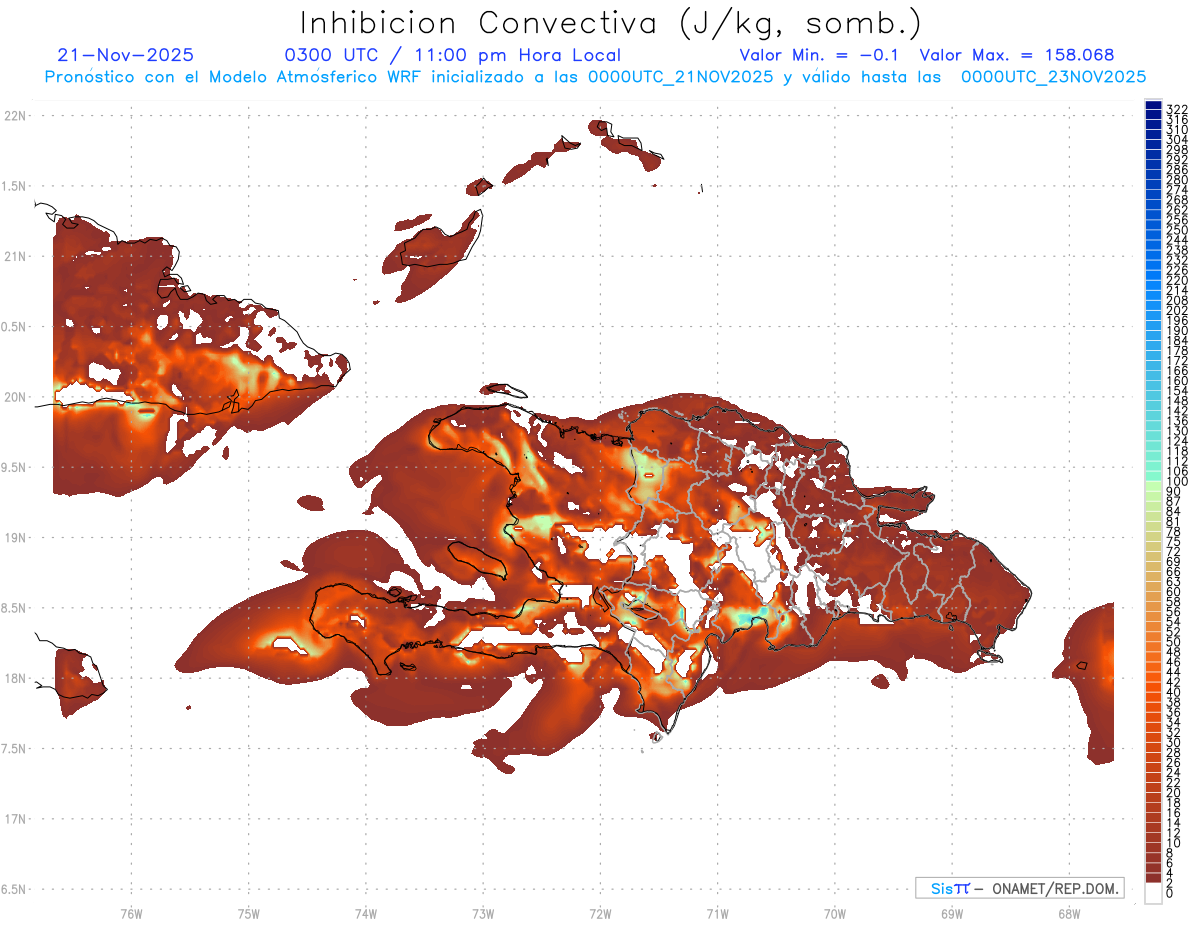Click the '68W' longitude label
Viewport: 1200px width, 927px height.
(1068, 913)
